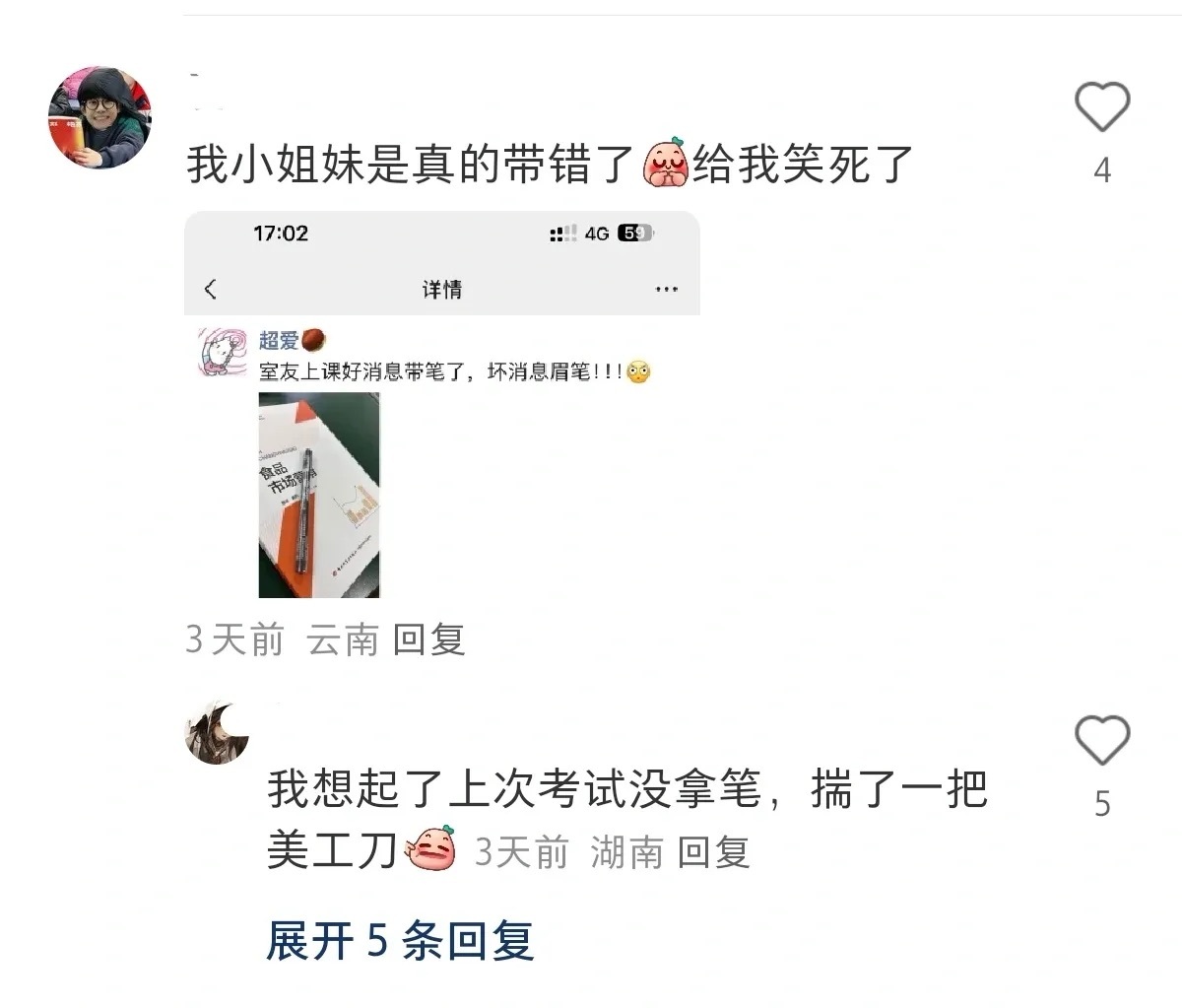1182x1008 pixels.
Task: Tap the battery indicator in screenshot
Action: click(635, 234)
